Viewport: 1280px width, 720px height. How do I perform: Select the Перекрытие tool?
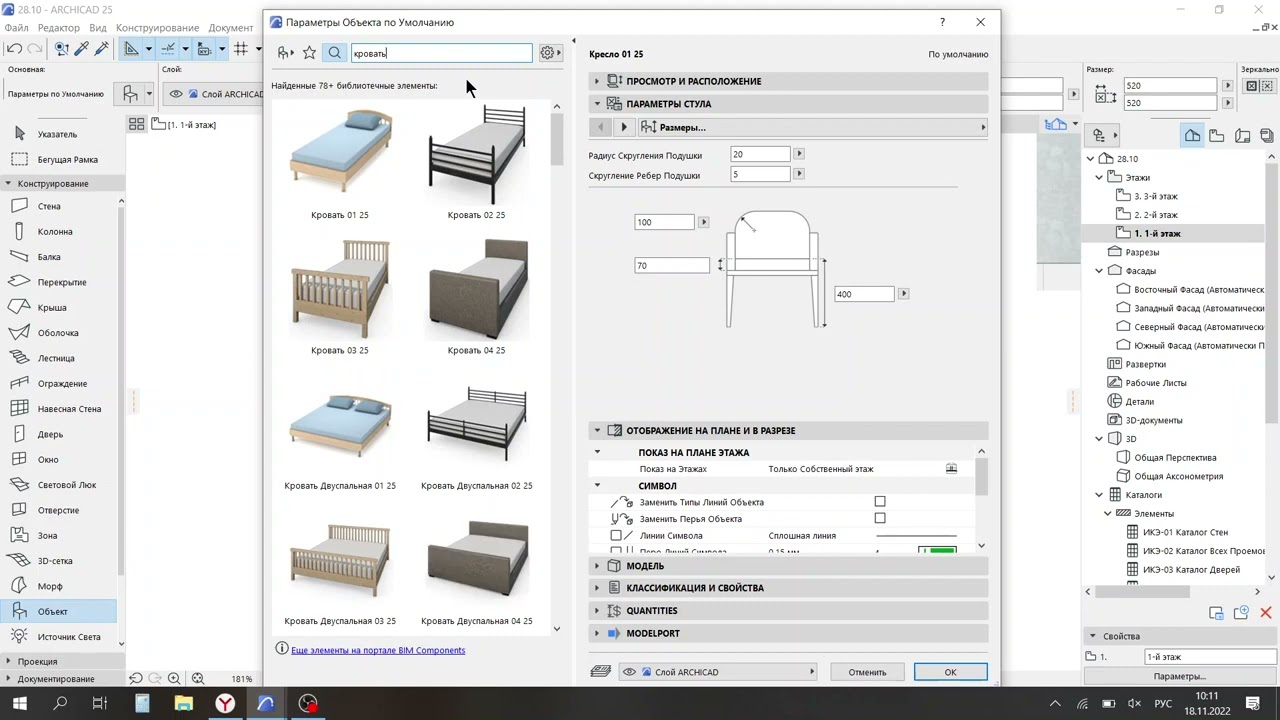click(x=60, y=282)
